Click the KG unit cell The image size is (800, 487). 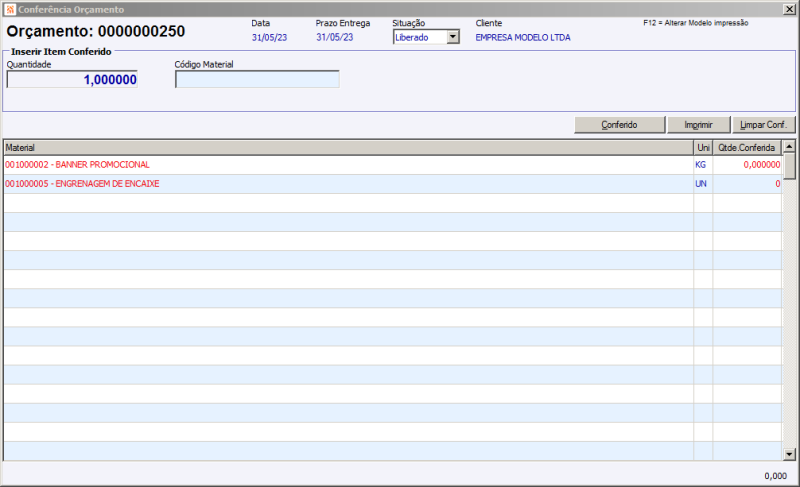703,165
